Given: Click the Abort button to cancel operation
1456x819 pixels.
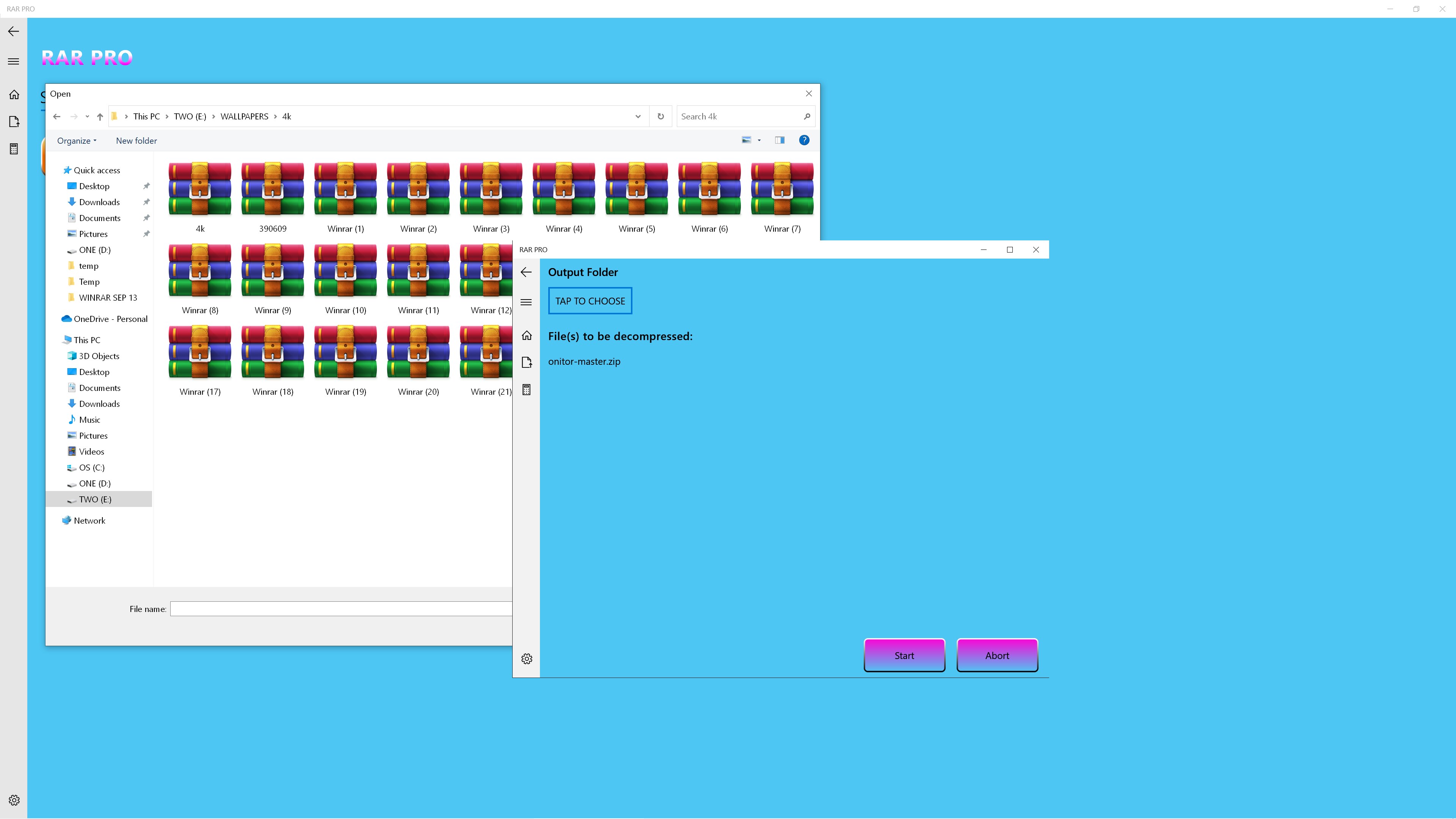Looking at the screenshot, I should click(997, 655).
